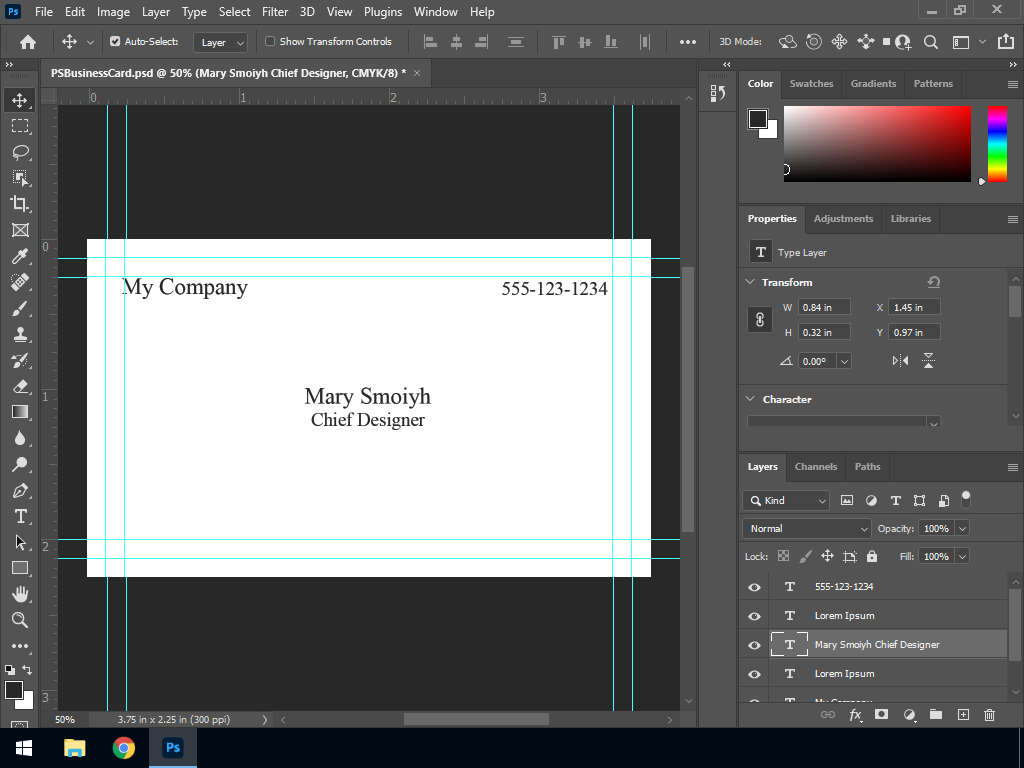Open the Normal blend mode dropdown
Image resolution: width=1024 pixels, height=768 pixels.
[x=806, y=528]
